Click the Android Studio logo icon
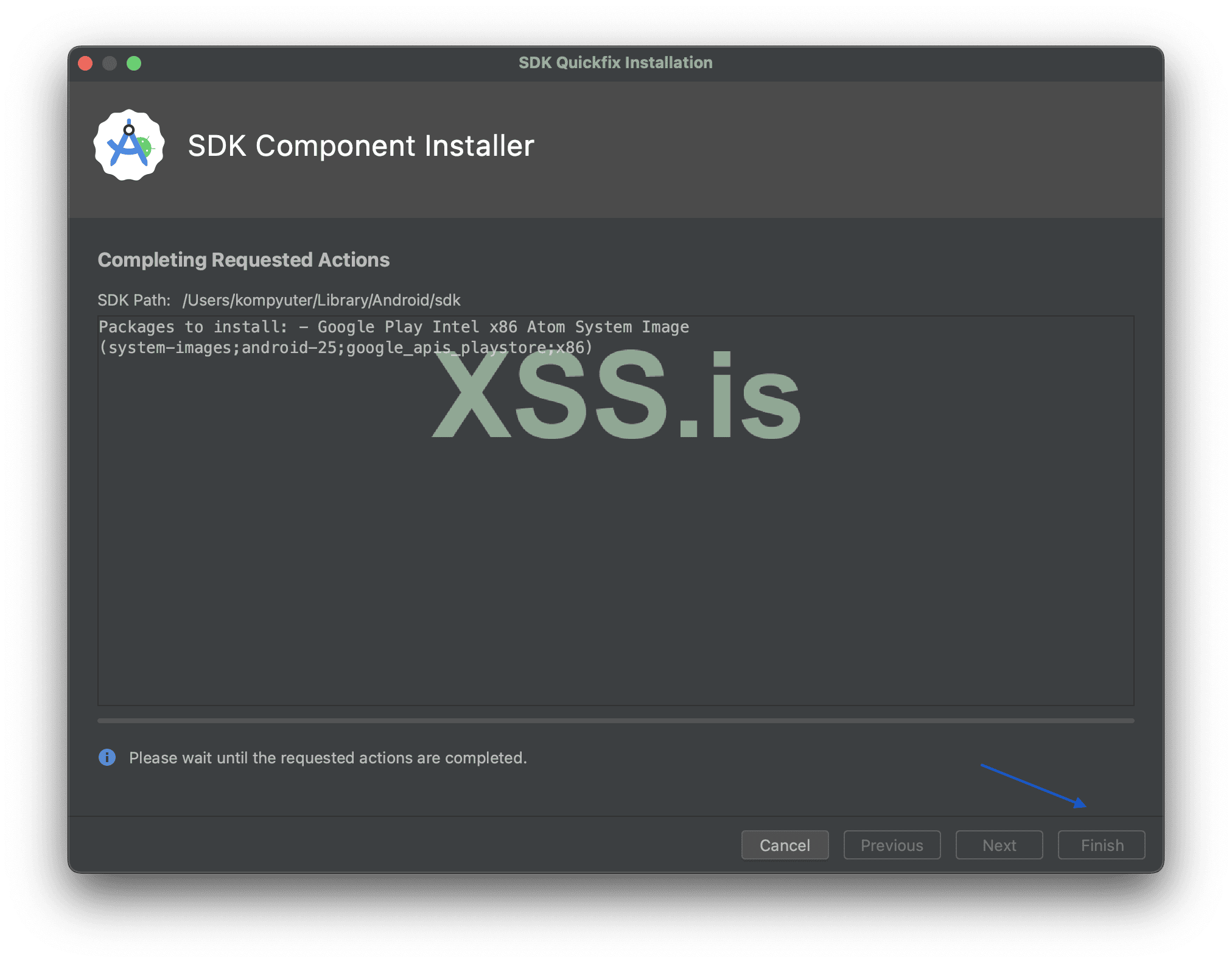Viewport: 1232px width, 963px height. (x=129, y=145)
